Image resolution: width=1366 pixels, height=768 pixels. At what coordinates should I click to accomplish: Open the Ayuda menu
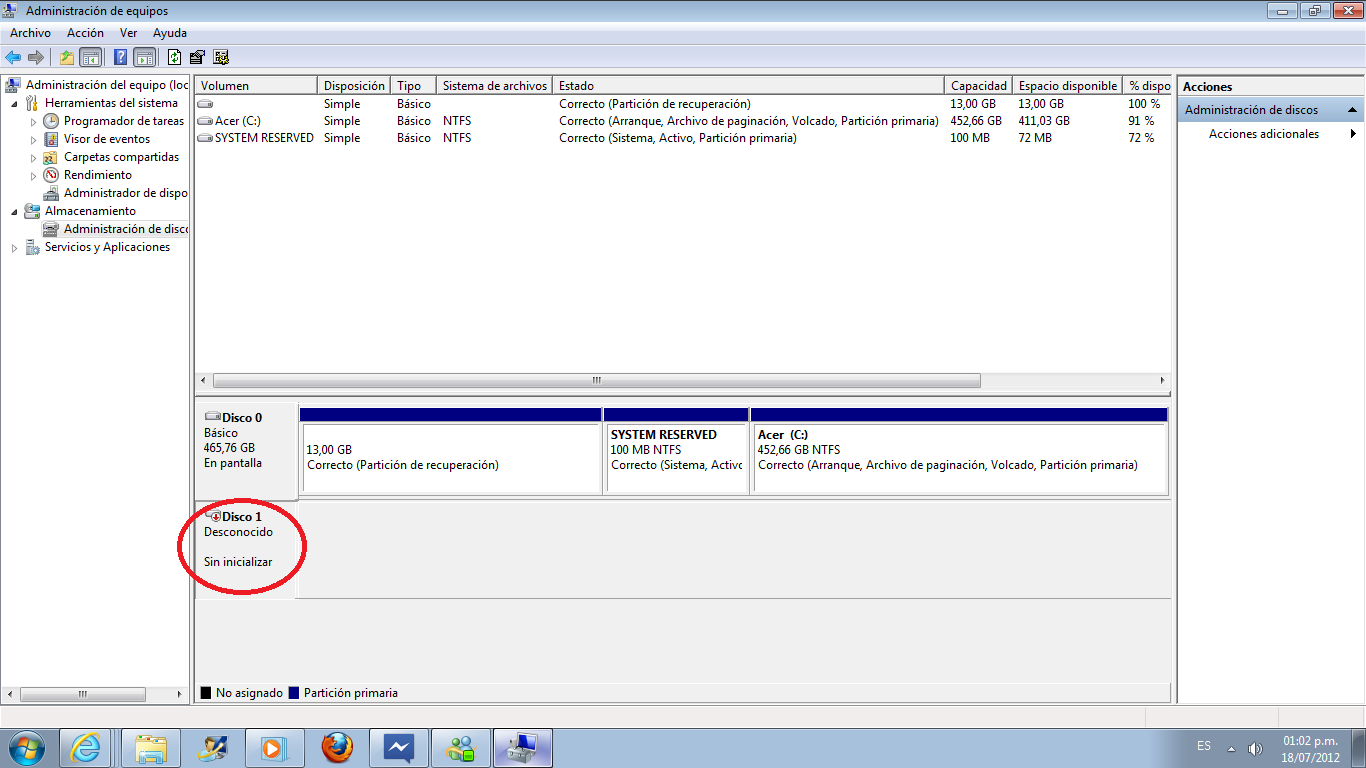[170, 33]
